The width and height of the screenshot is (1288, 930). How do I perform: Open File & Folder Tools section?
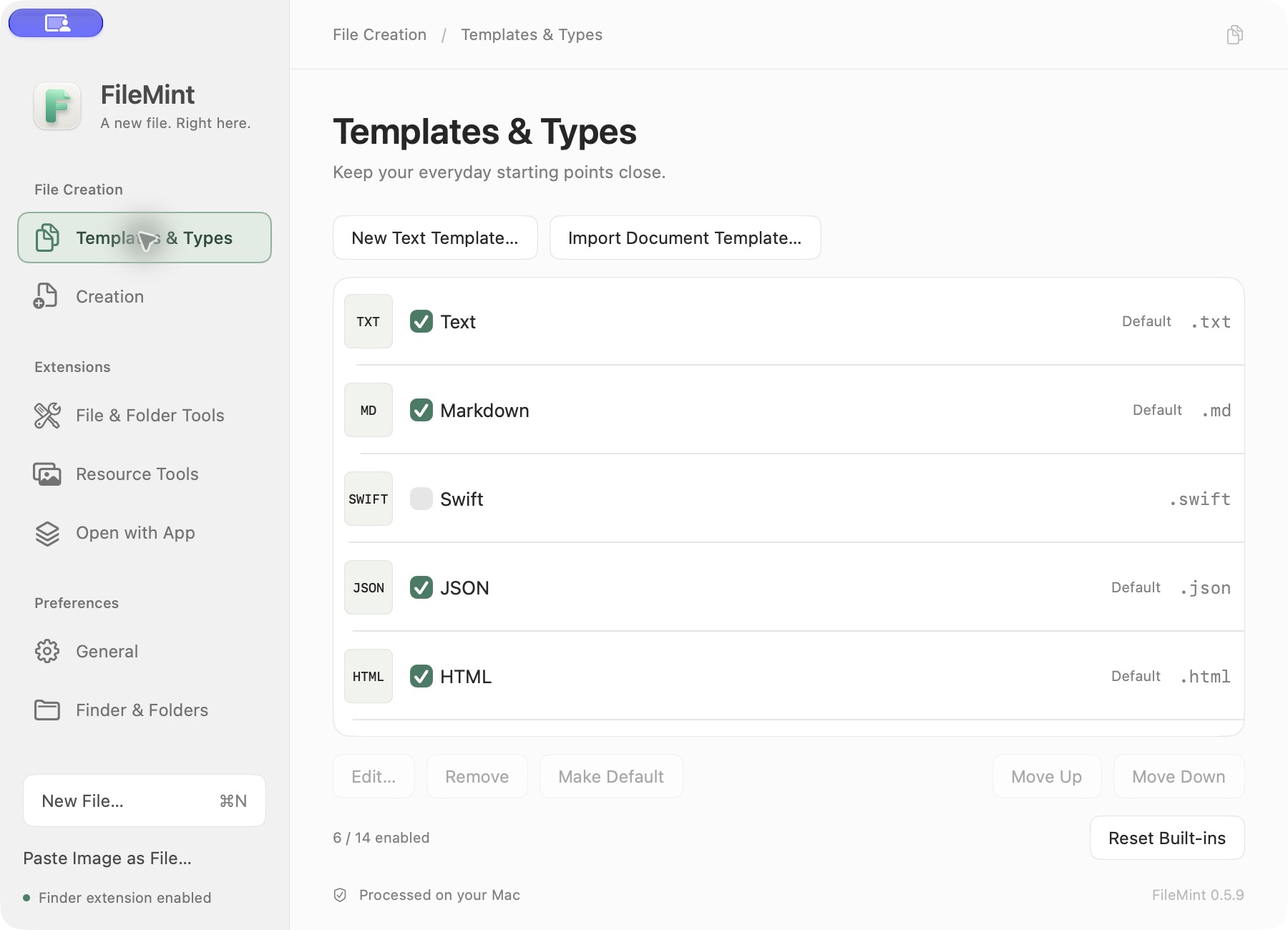click(x=145, y=415)
